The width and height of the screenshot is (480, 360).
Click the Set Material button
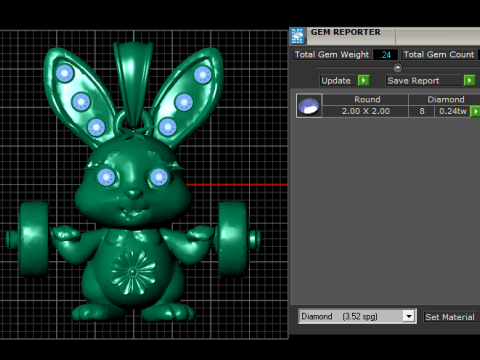[x=450, y=317]
